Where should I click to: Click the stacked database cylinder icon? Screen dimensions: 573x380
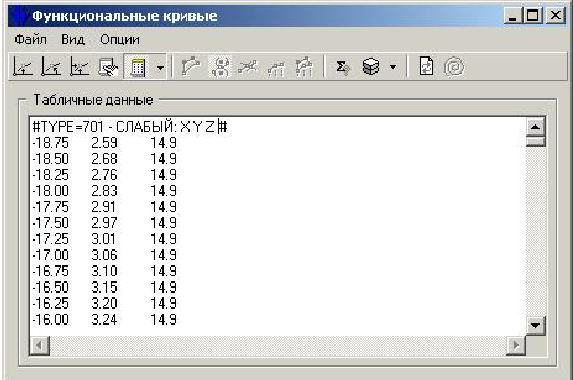click(x=371, y=67)
